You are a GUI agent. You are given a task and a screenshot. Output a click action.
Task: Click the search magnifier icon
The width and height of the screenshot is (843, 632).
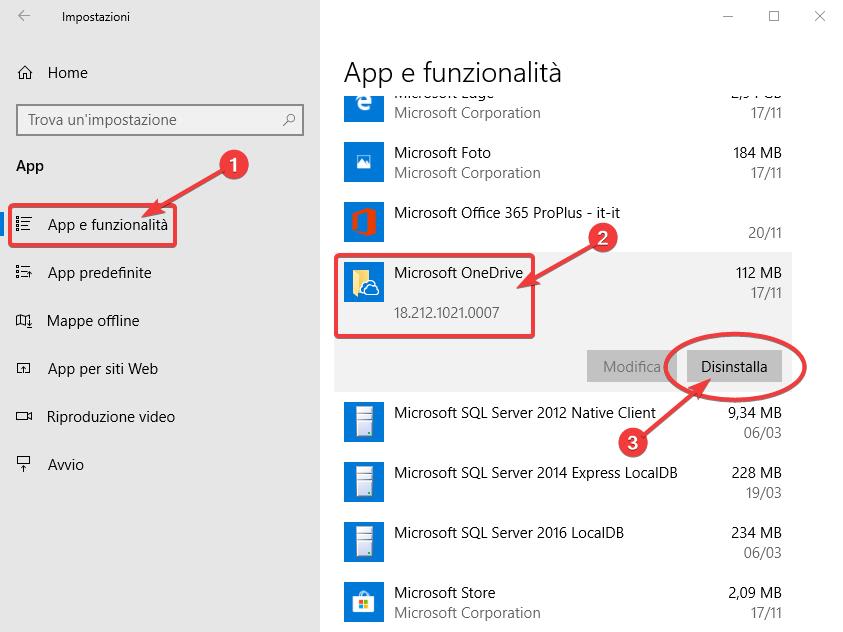(289, 119)
